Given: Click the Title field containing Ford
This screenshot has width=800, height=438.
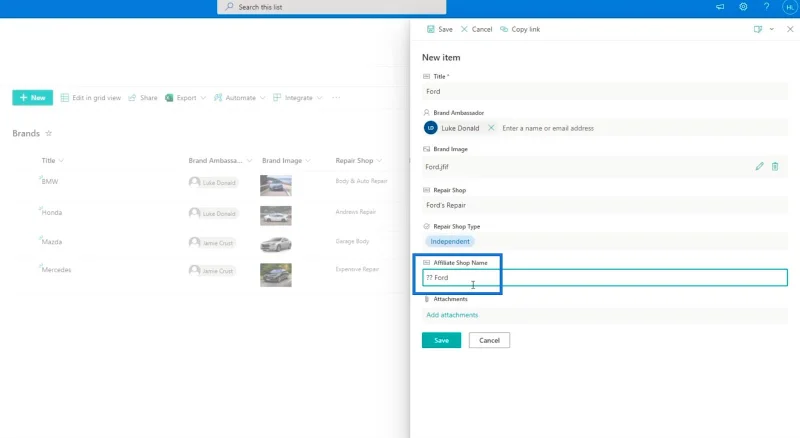Looking at the screenshot, I should (605, 91).
